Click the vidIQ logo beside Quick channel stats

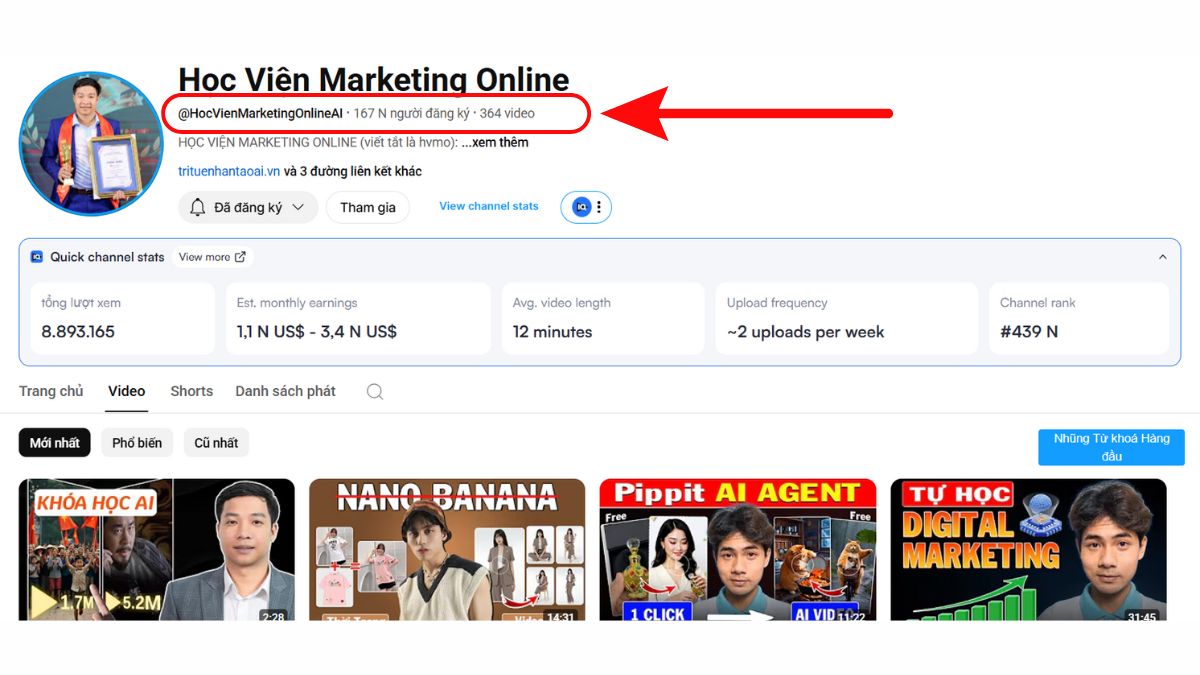pyautogui.click(x=37, y=257)
